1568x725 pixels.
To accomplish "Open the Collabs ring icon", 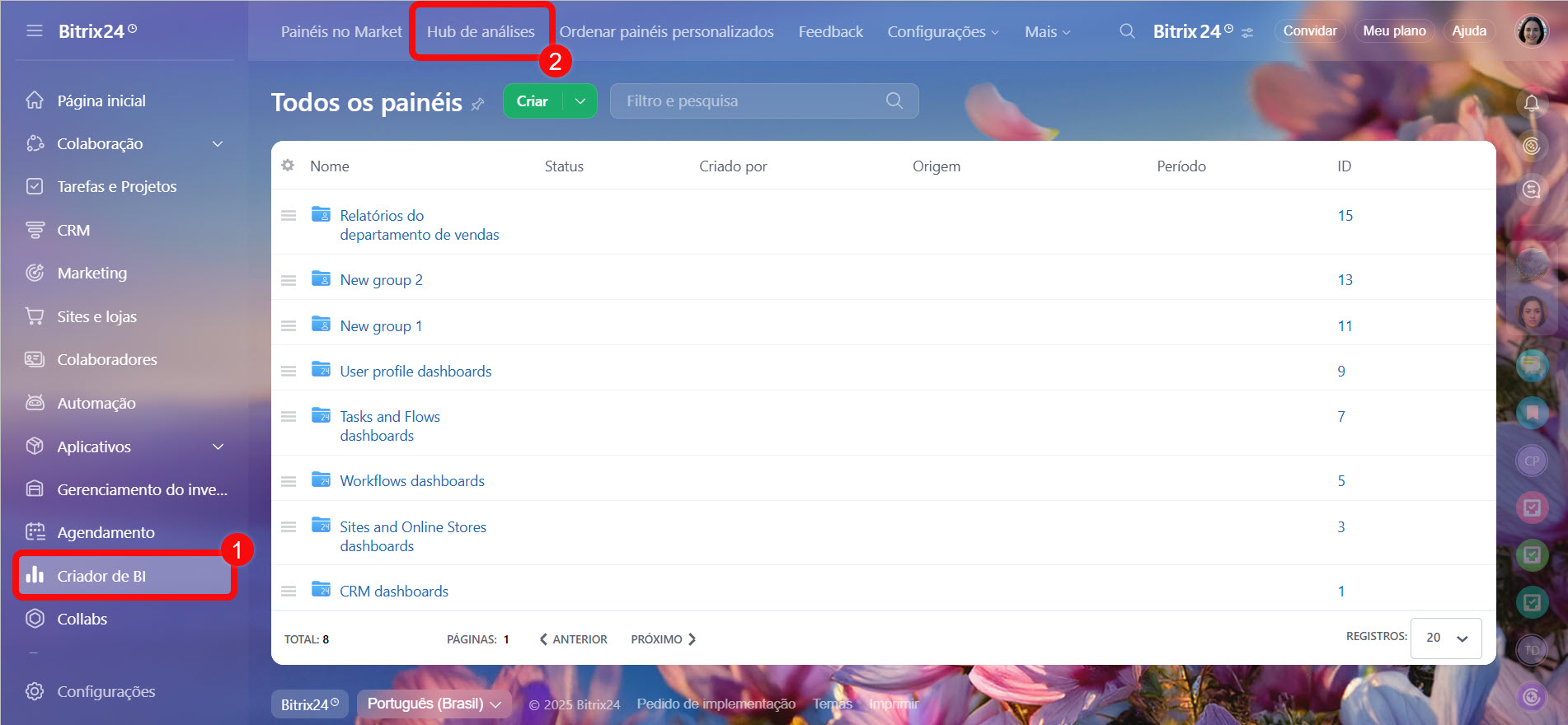I will (x=35, y=619).
